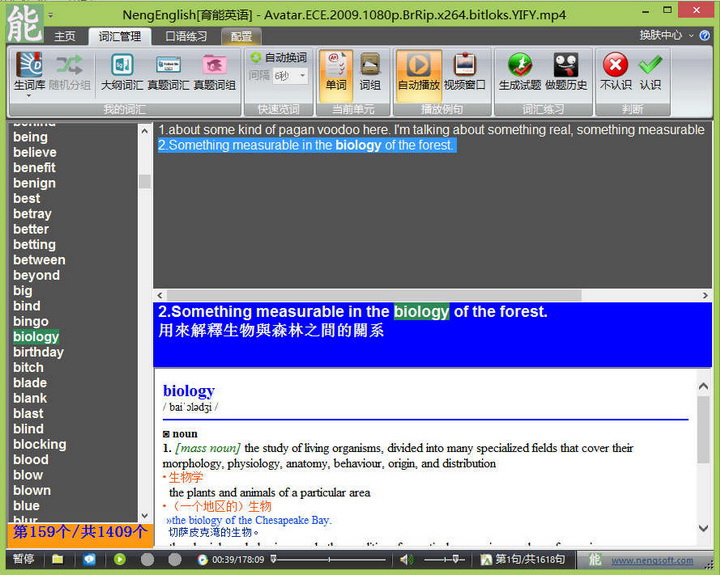Click the green play button
The width and height of the screenshot is (720, 575).
120,559
